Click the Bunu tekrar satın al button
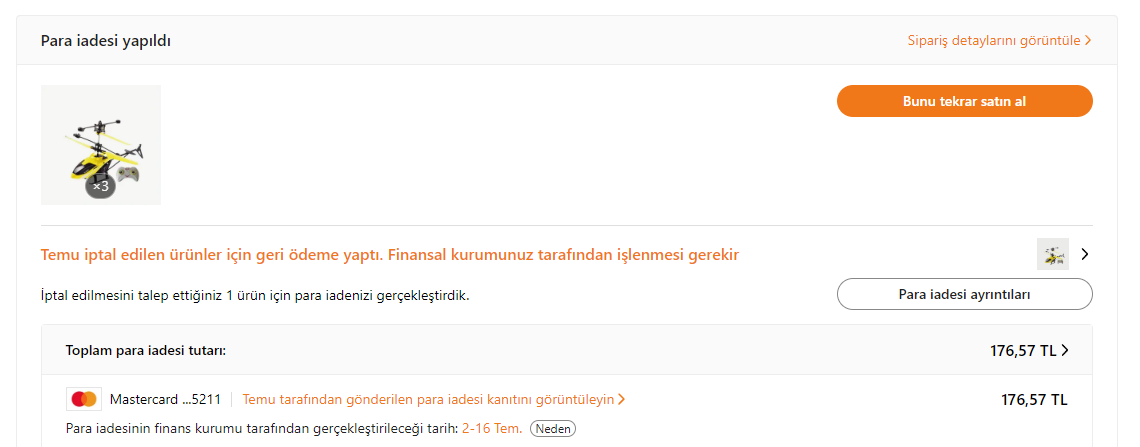 tap(965, 101)
